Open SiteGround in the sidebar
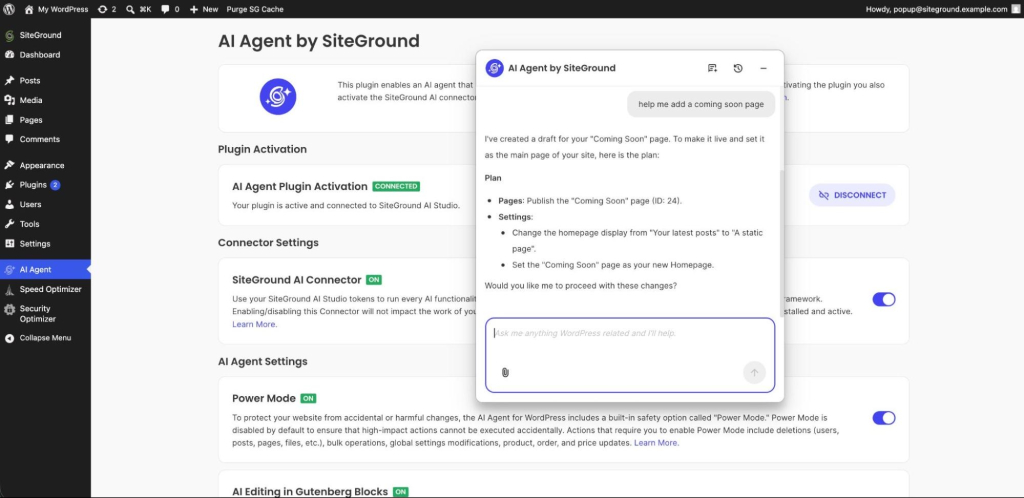1024x498 pixels. tap(45, 35)
